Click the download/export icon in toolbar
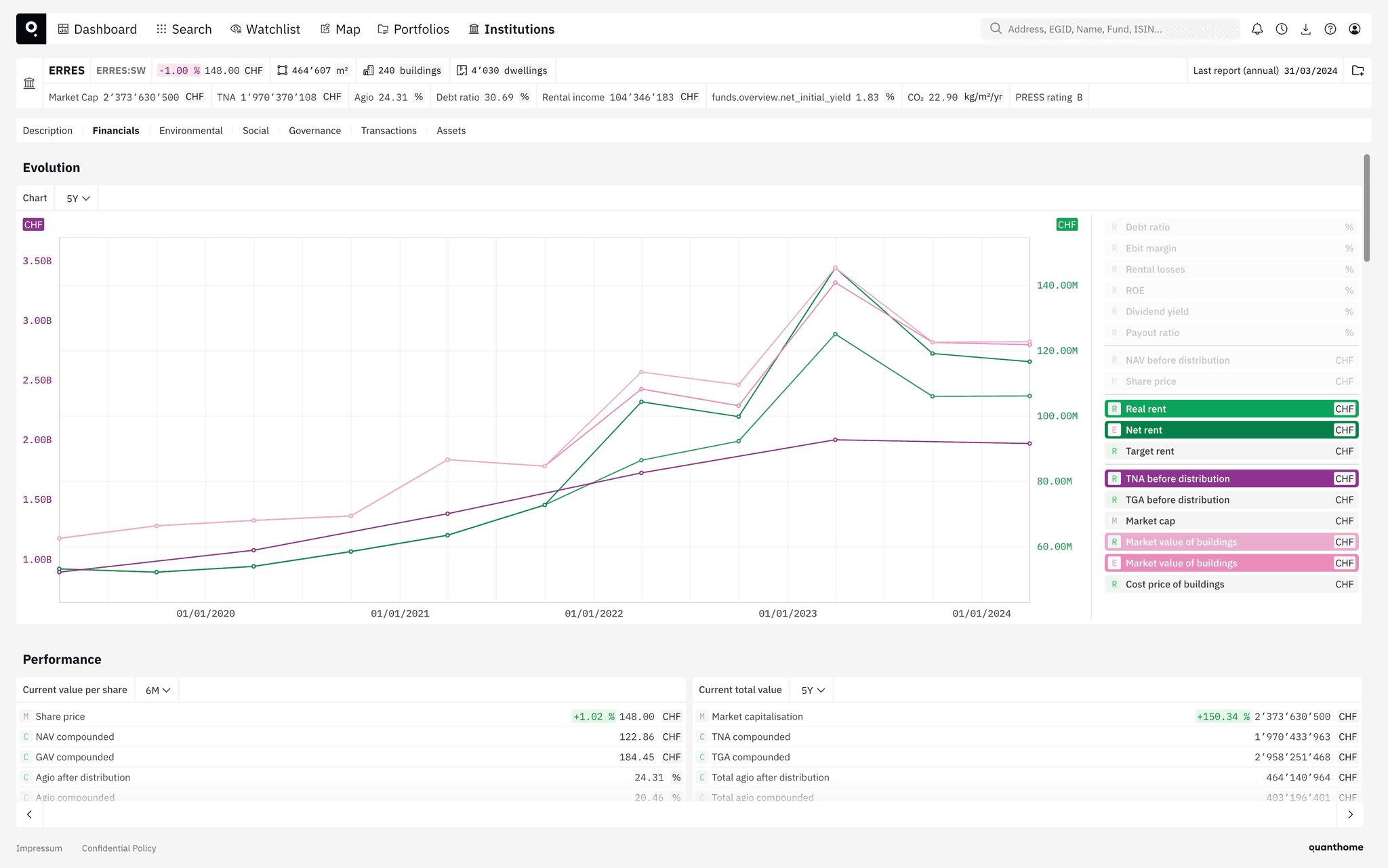1388x868 pixels. 1306,29
